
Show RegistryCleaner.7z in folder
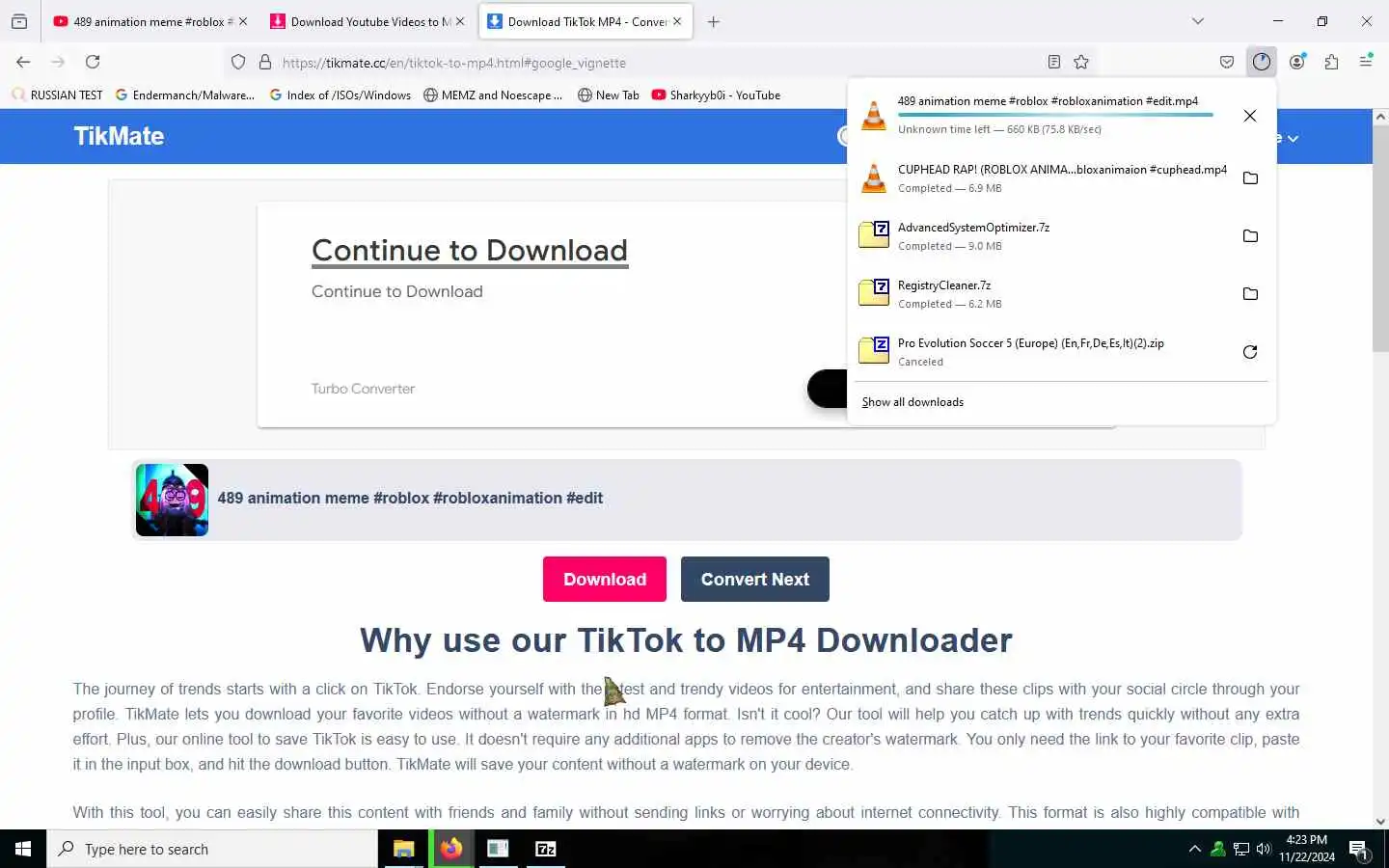point(1250,294)
